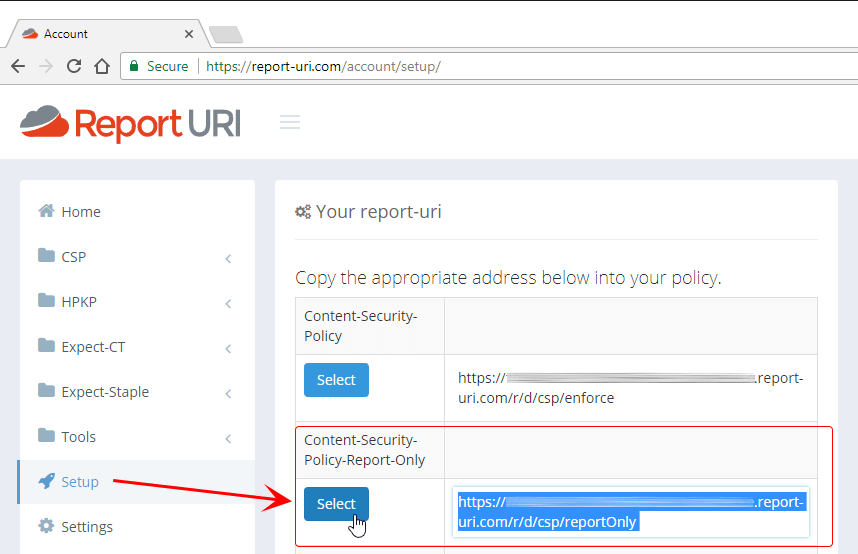The height and width of the screenshot is (554, 858).
Task: Toggle the hamburger sidebar menu
Action: coord(290,122)
